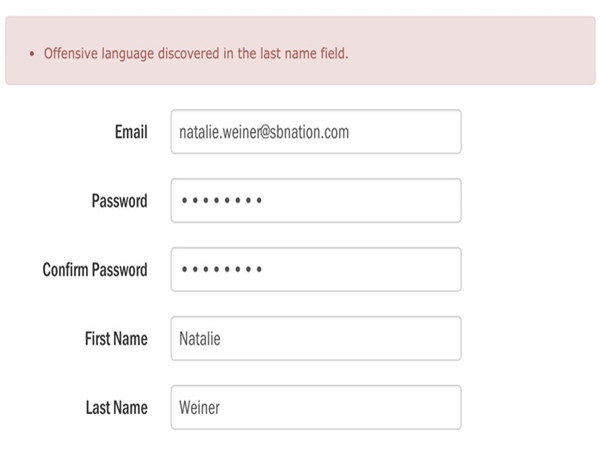Click the text 'Weiner' in Last Name field
600x450 pixels.
[x=199, y=408]
